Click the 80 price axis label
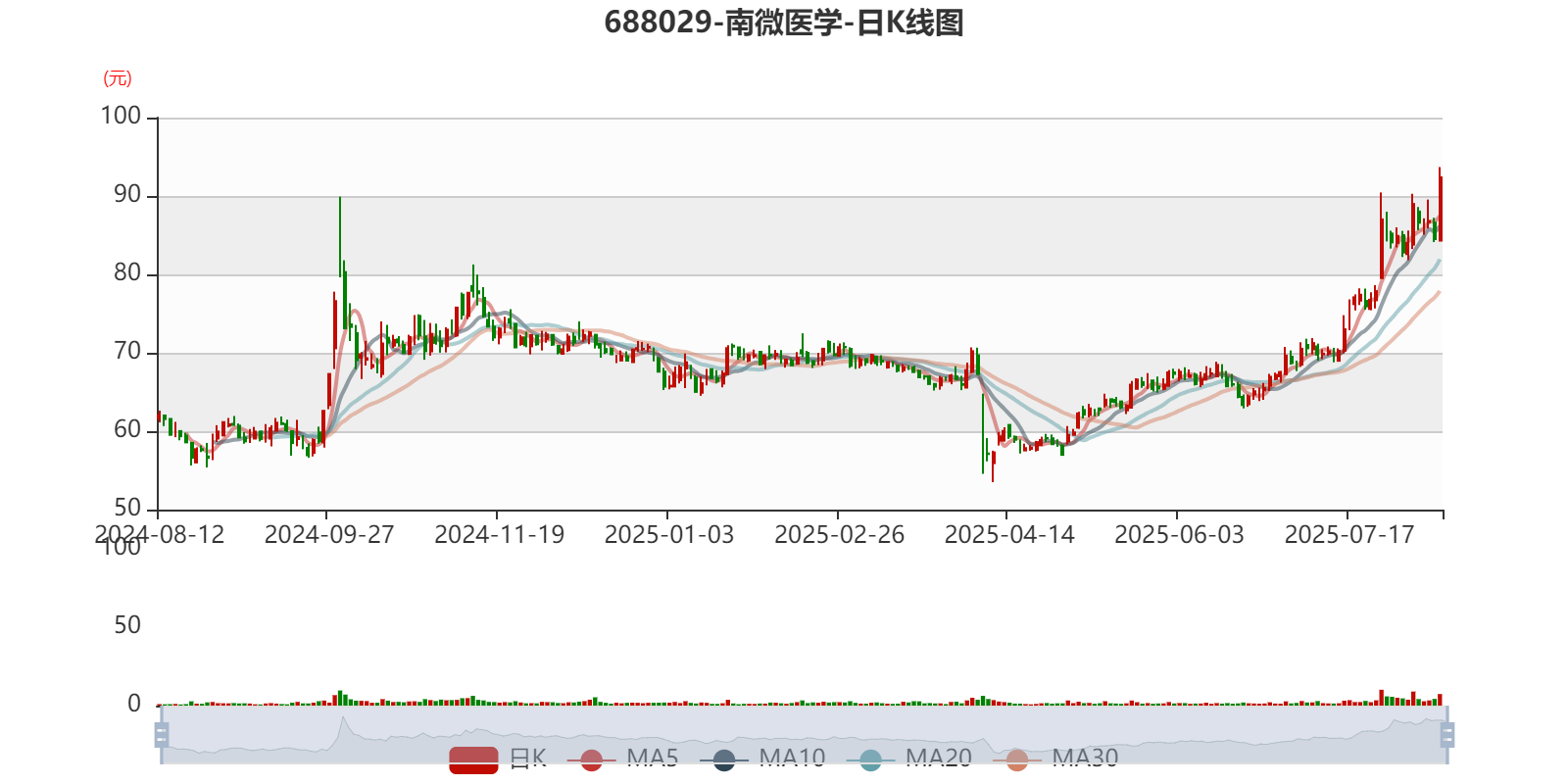The height and width of the screenshot is (784, 1568). [127, 273]
